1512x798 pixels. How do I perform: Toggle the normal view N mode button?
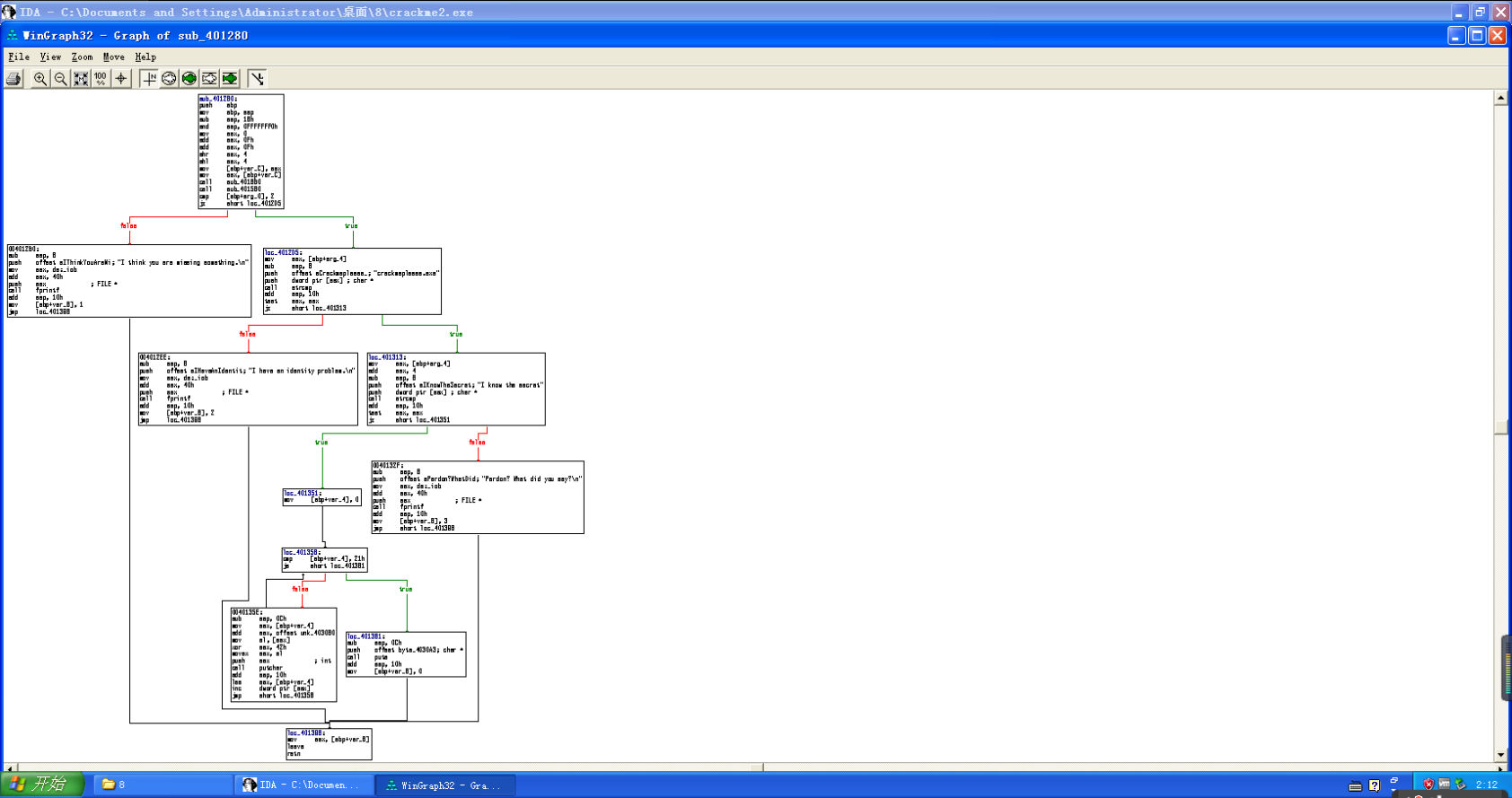click(149, 79)
